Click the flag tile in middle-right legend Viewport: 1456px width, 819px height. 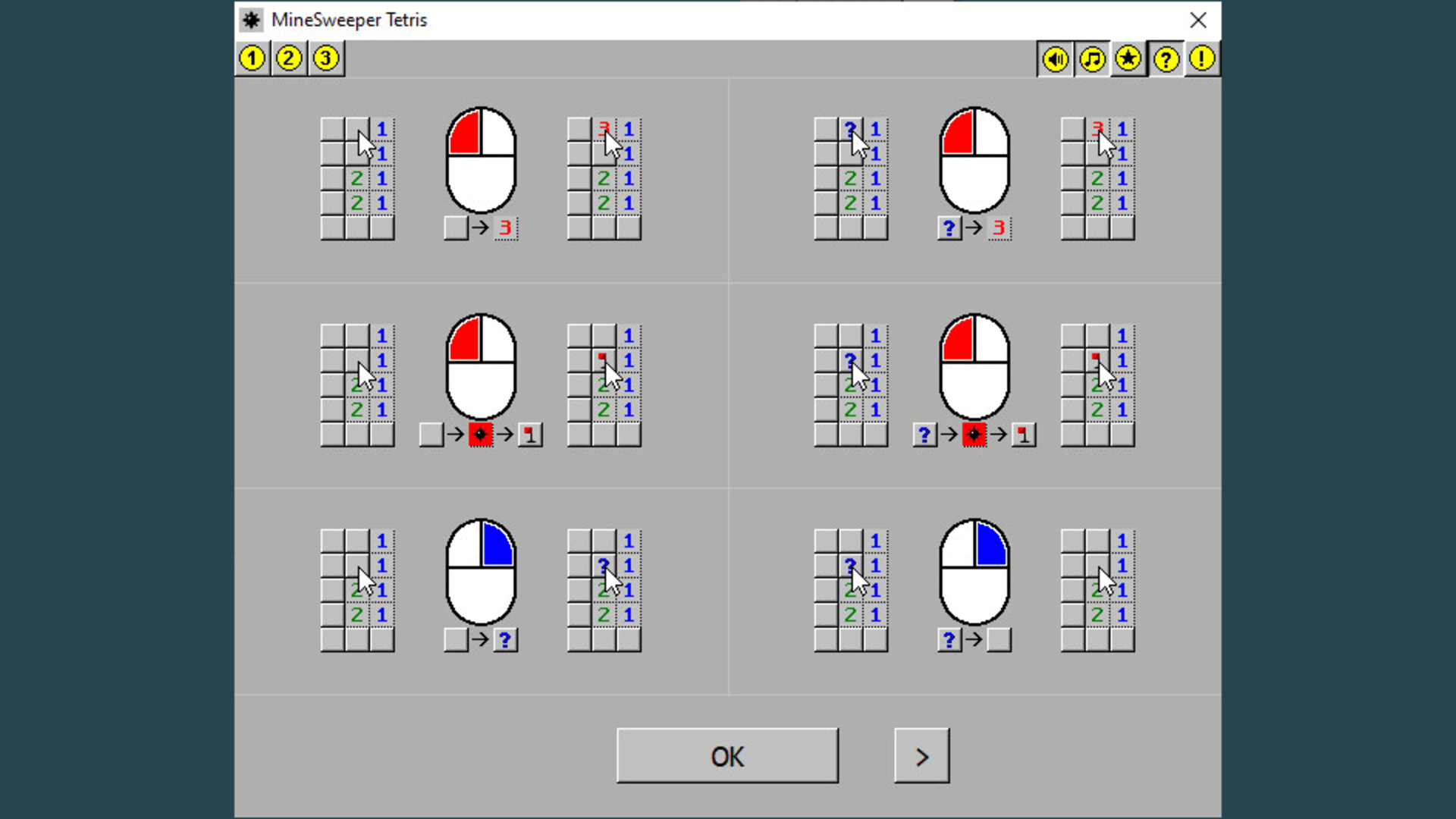(1023, 435)
